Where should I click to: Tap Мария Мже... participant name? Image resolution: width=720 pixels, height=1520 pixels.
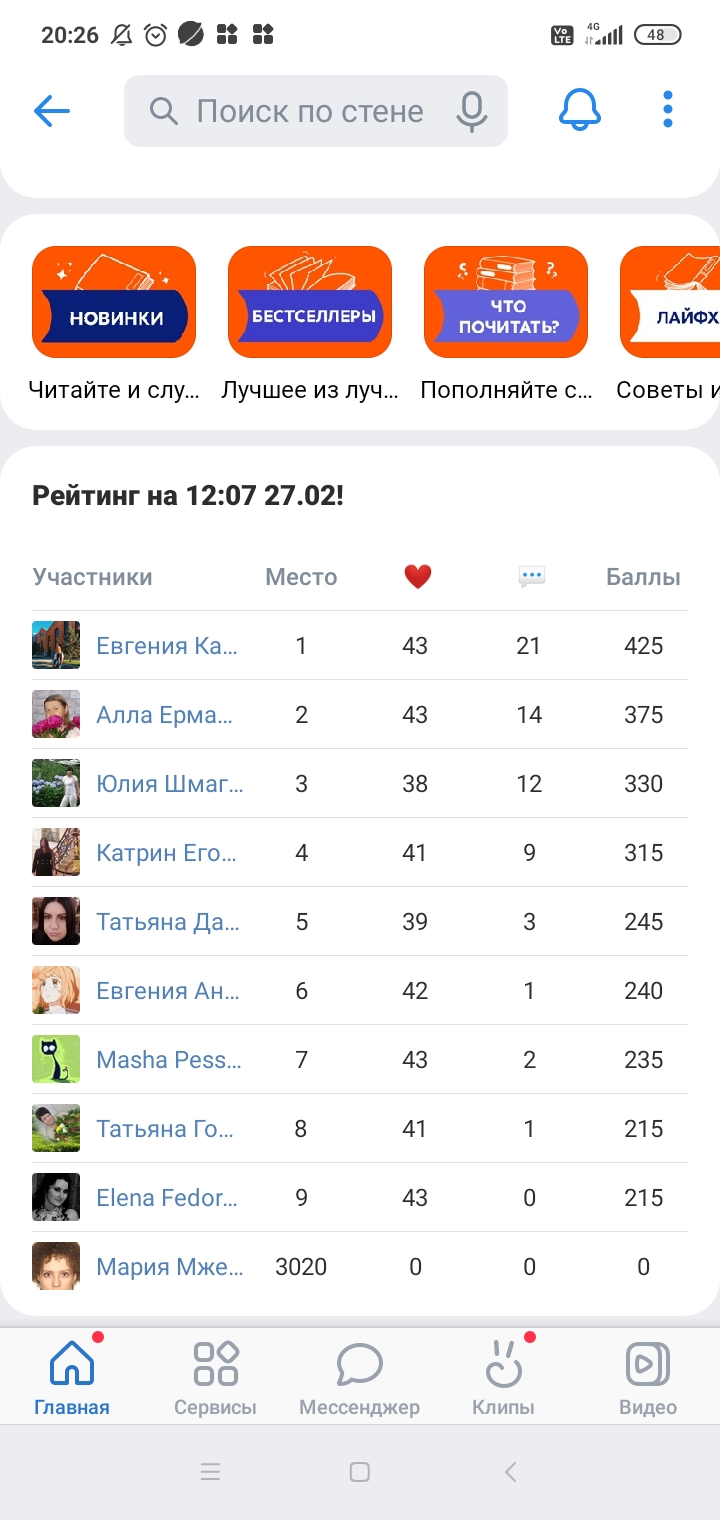pos(169,1267)
